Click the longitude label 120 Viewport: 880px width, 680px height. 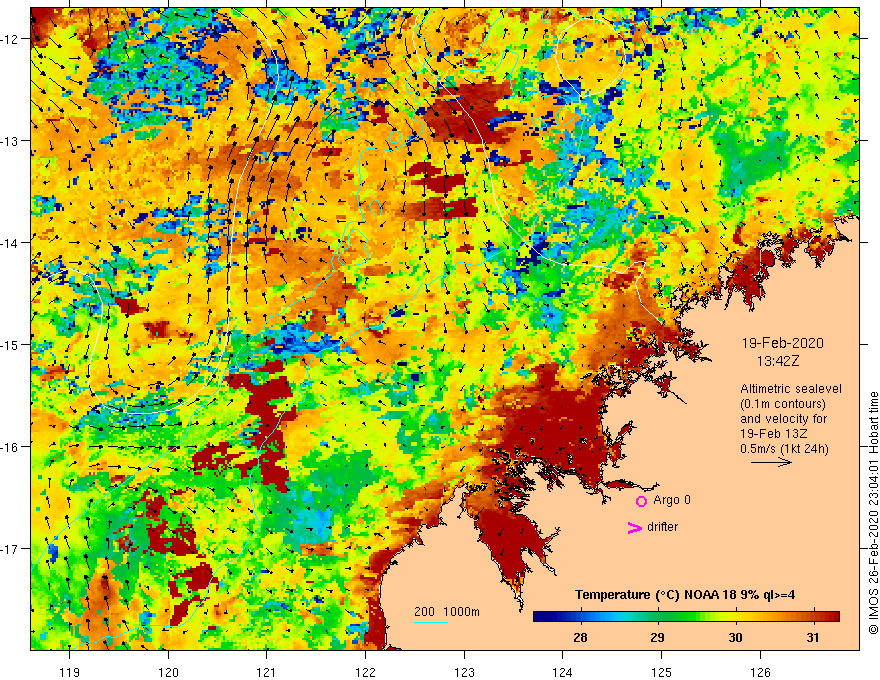(x=168, y=672)
